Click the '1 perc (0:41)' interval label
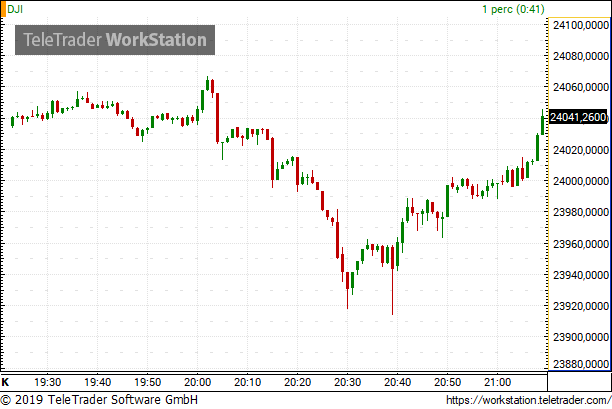Screen dimensions: 612x409 click(x=513, y=9)
